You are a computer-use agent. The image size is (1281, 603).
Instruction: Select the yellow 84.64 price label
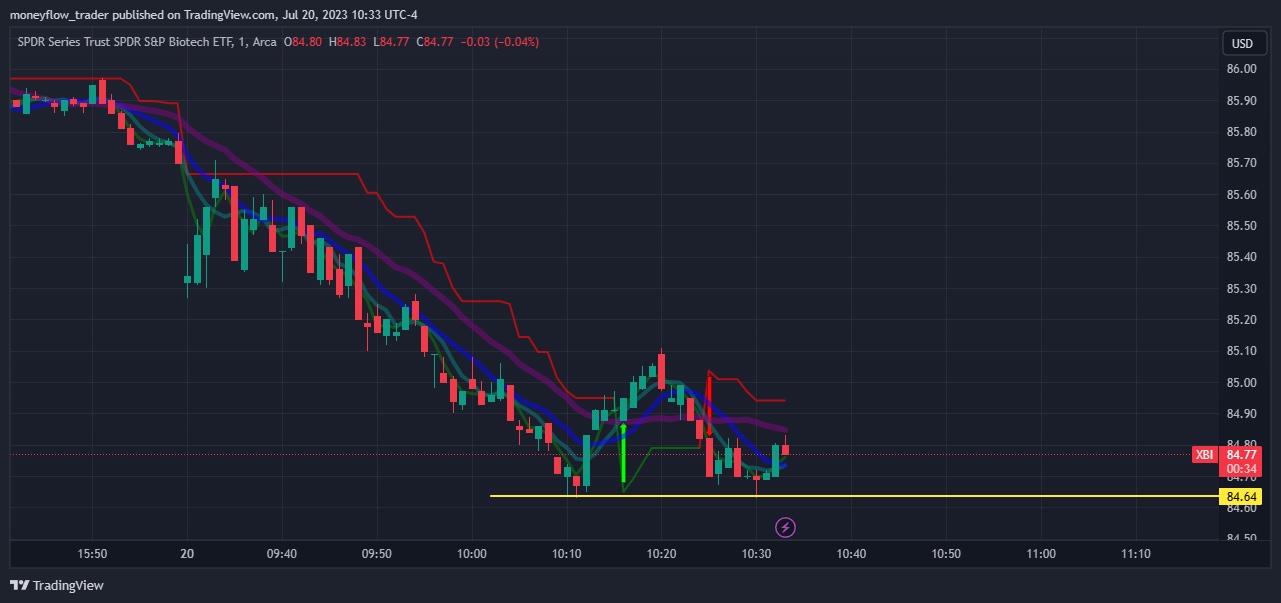pyautogui.click(x=1242, y=496)
